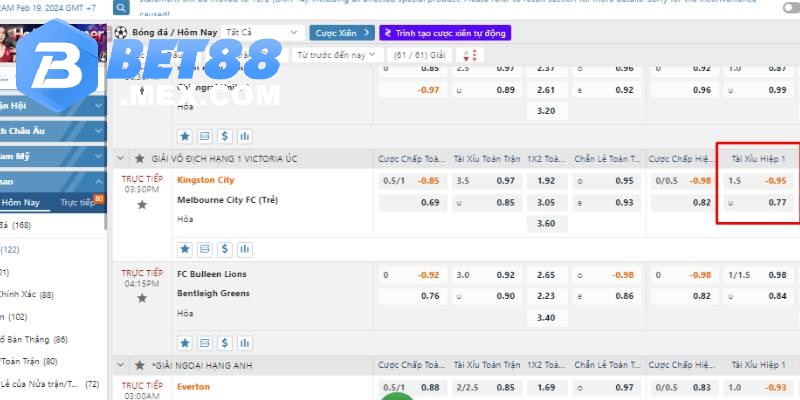
Task: Collapse the Victoria Úc league section
Action: (122, 159)
